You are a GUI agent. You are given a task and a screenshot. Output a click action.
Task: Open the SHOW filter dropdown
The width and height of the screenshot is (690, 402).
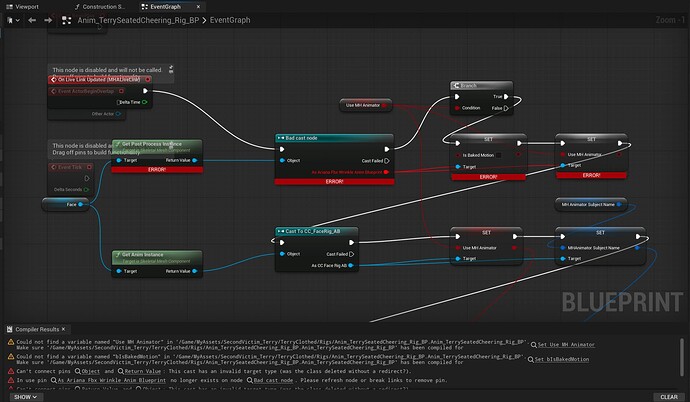tap(25, 397)
